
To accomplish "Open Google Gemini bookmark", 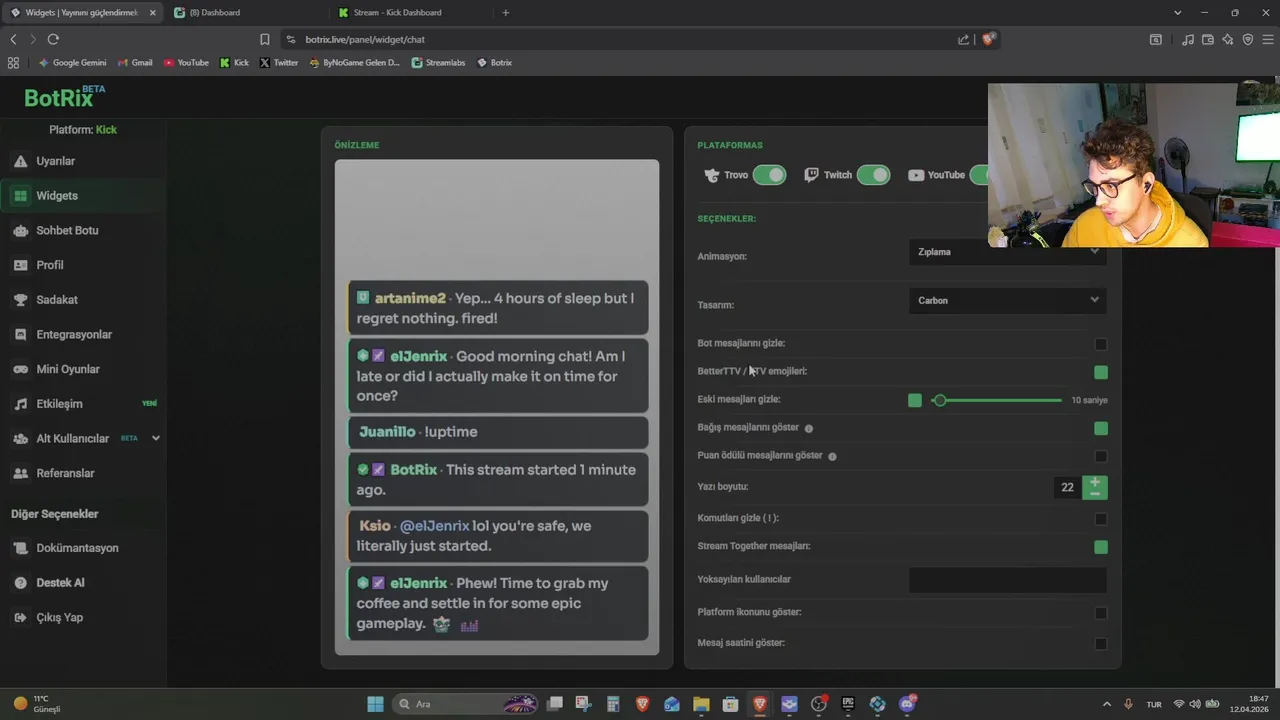I will click(x=72, y=62).
